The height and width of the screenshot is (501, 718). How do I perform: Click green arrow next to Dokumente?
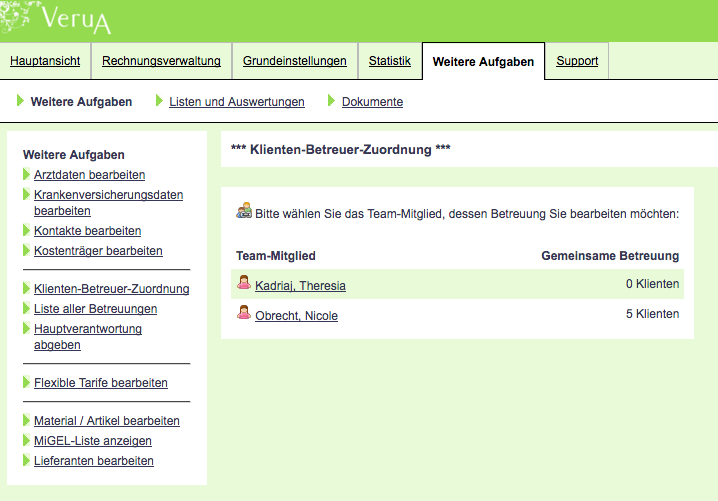331,101
